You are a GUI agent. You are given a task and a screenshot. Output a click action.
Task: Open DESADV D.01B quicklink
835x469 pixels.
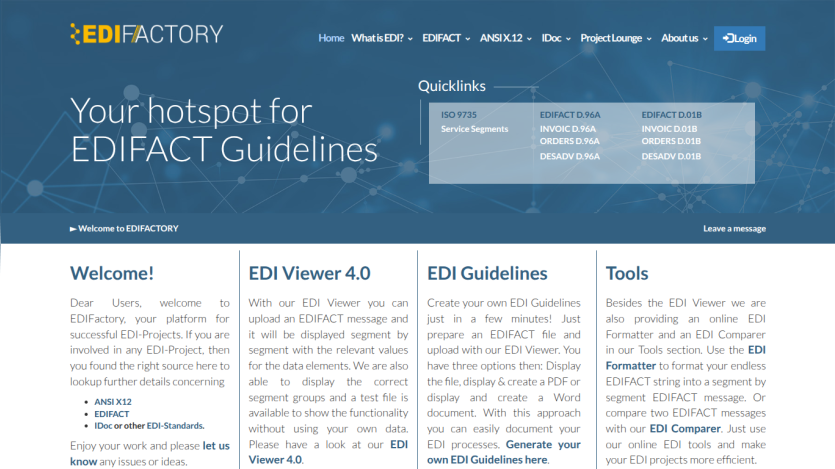671,157
